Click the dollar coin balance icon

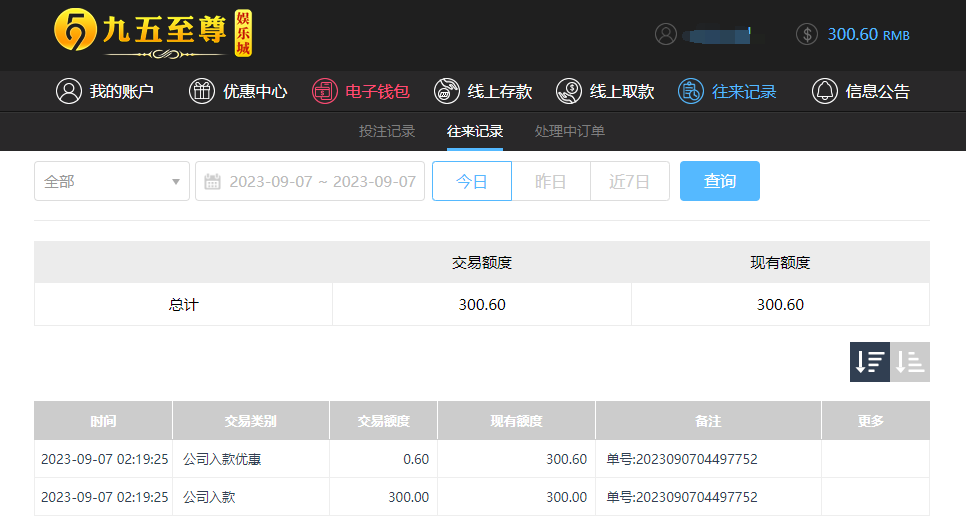(806, 34)
